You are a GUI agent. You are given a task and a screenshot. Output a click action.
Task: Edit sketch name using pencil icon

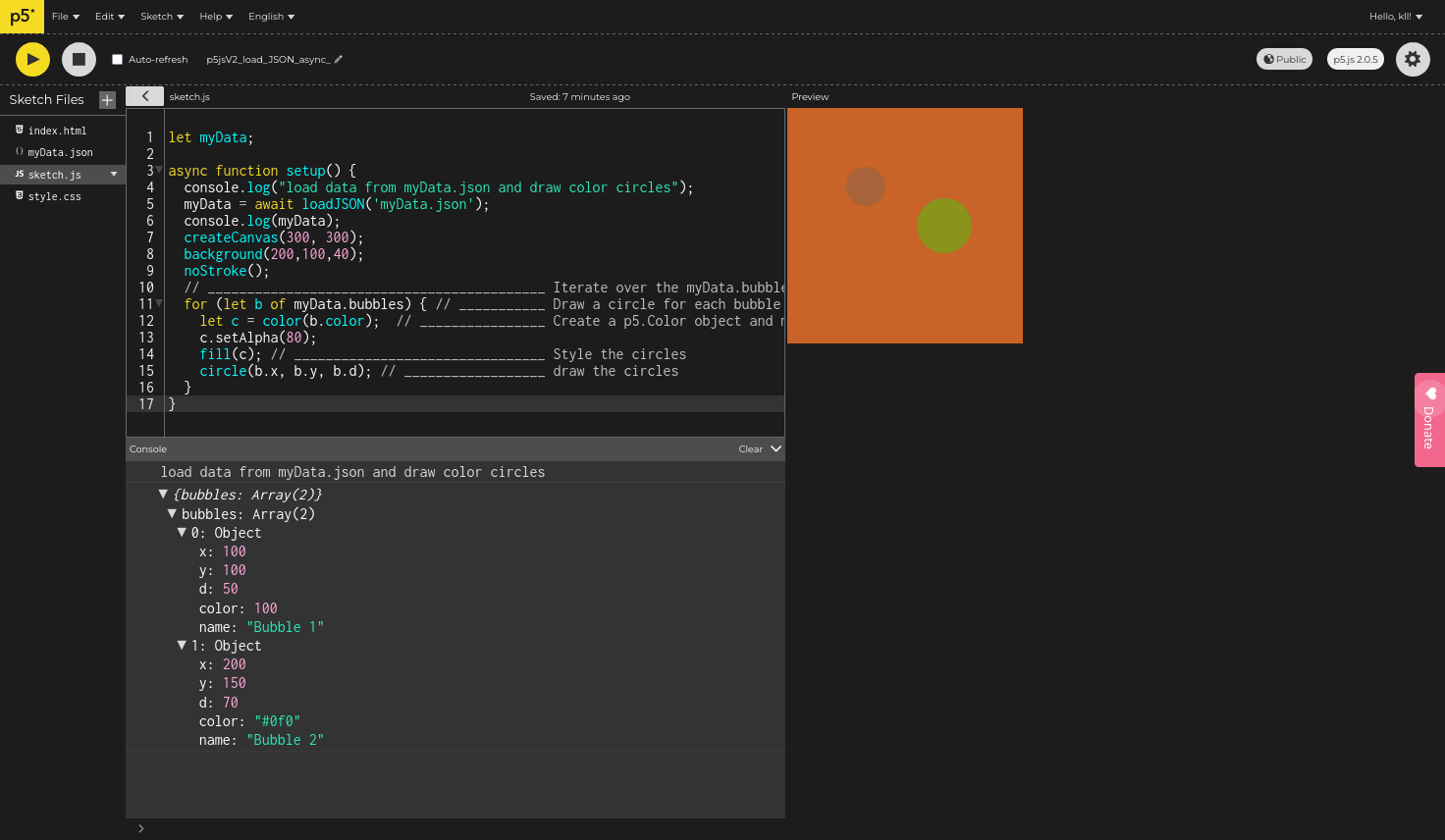339,60
